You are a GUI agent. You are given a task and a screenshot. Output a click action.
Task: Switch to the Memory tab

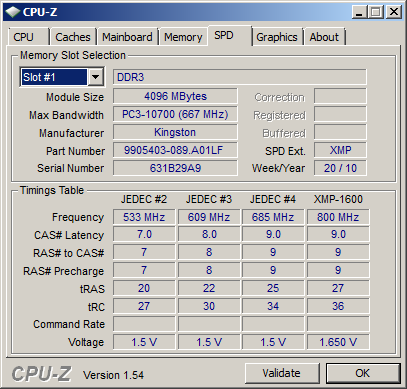click(183, 37)
